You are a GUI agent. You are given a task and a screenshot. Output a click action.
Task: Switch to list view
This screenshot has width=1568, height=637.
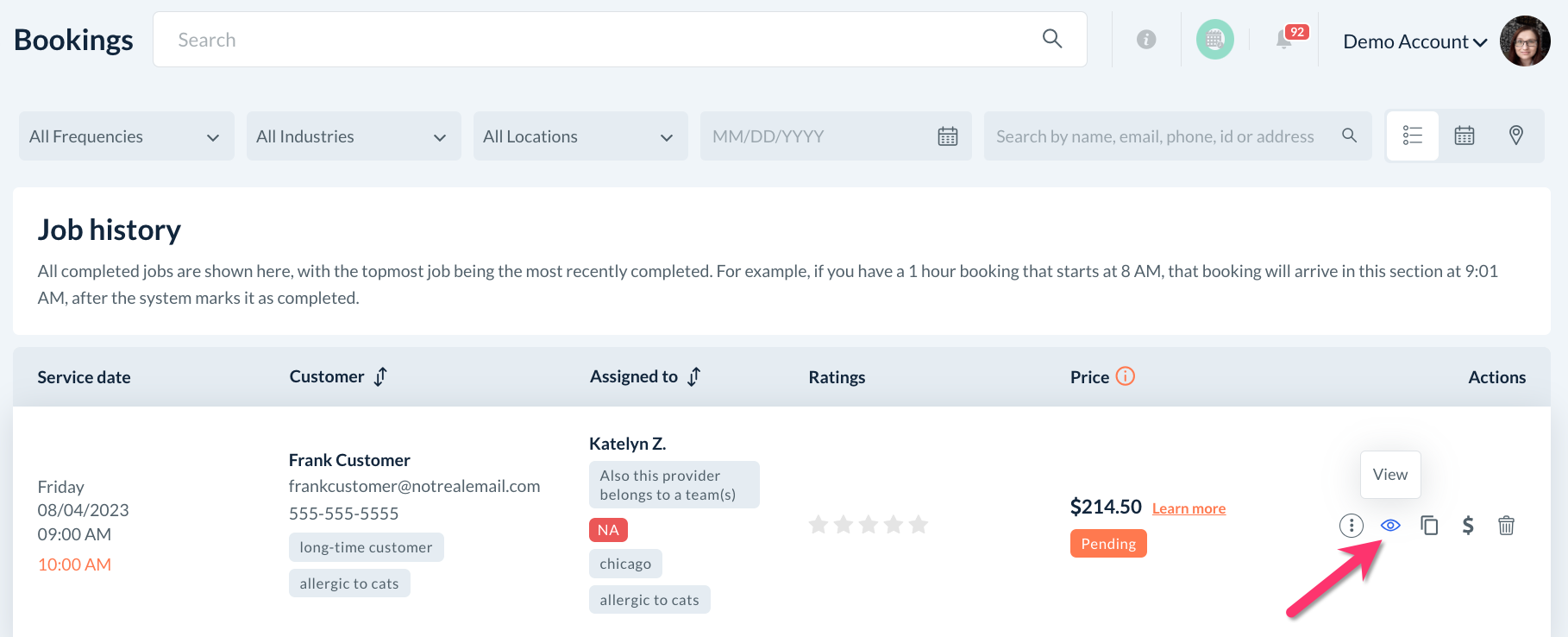click(x=1413, y=136)
